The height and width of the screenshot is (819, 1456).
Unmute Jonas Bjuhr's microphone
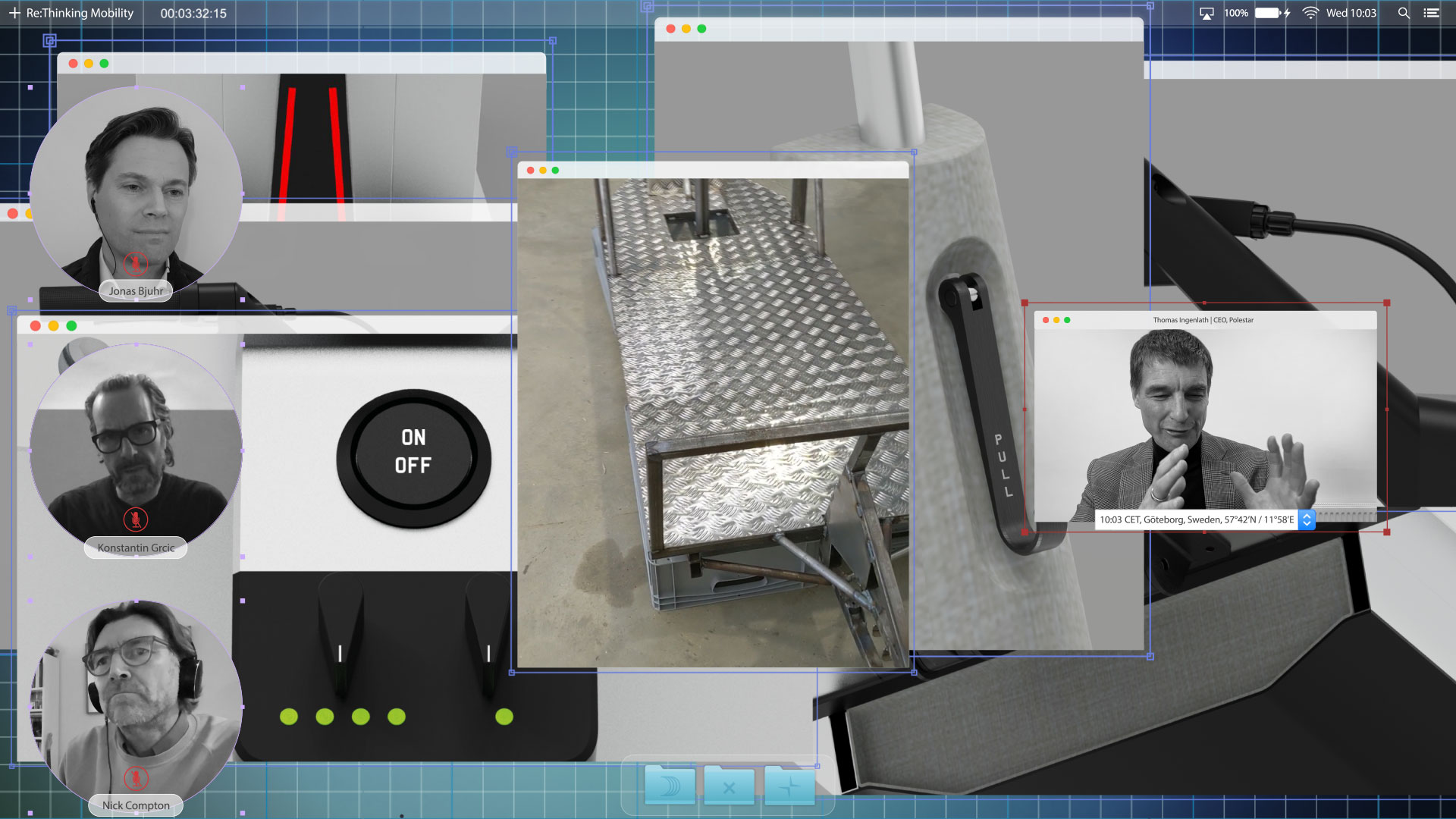click(136, 263)
